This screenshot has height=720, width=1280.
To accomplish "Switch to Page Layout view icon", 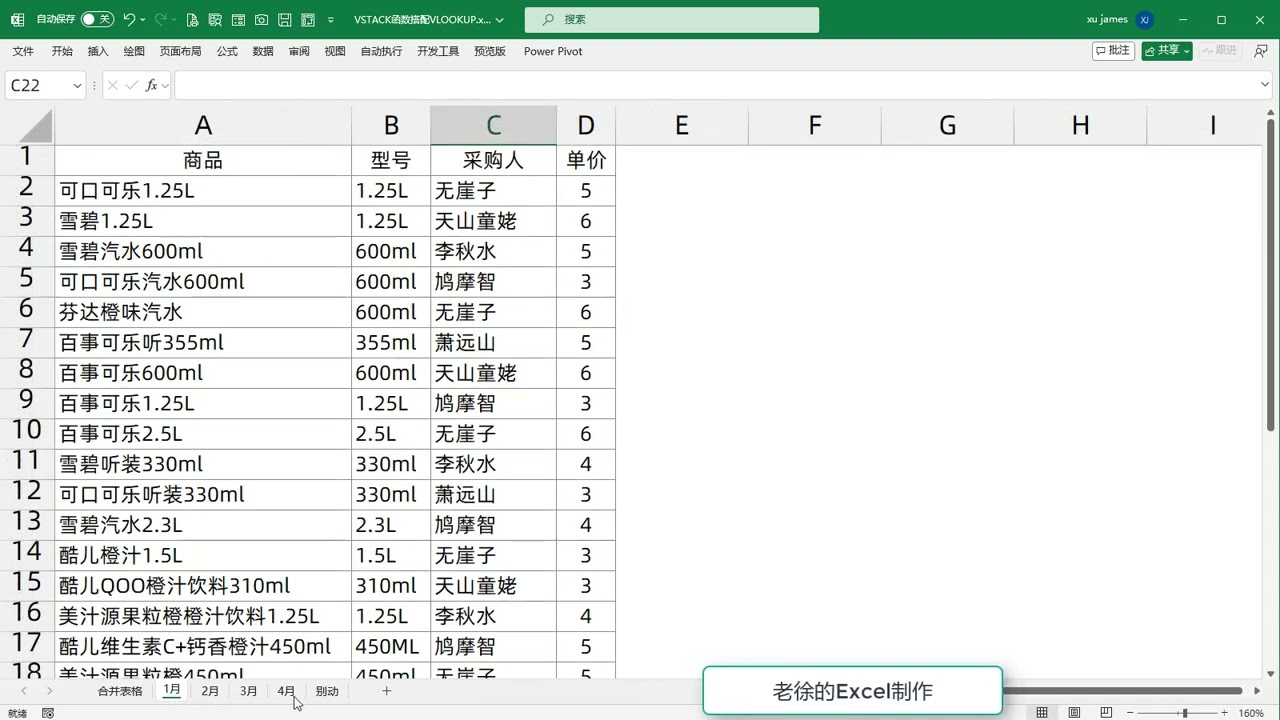I will tap(1074, 713).
